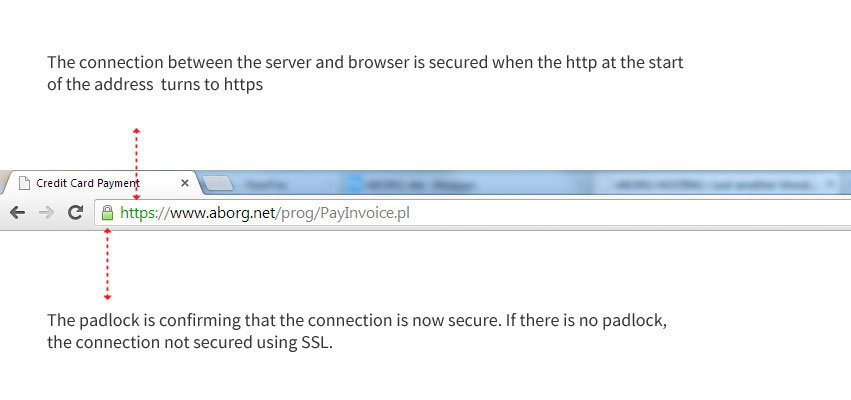Close the Credit Card Payment tab
Image resolution: width=851 pixels, height=400 pixels.
[x=185, y=184]
